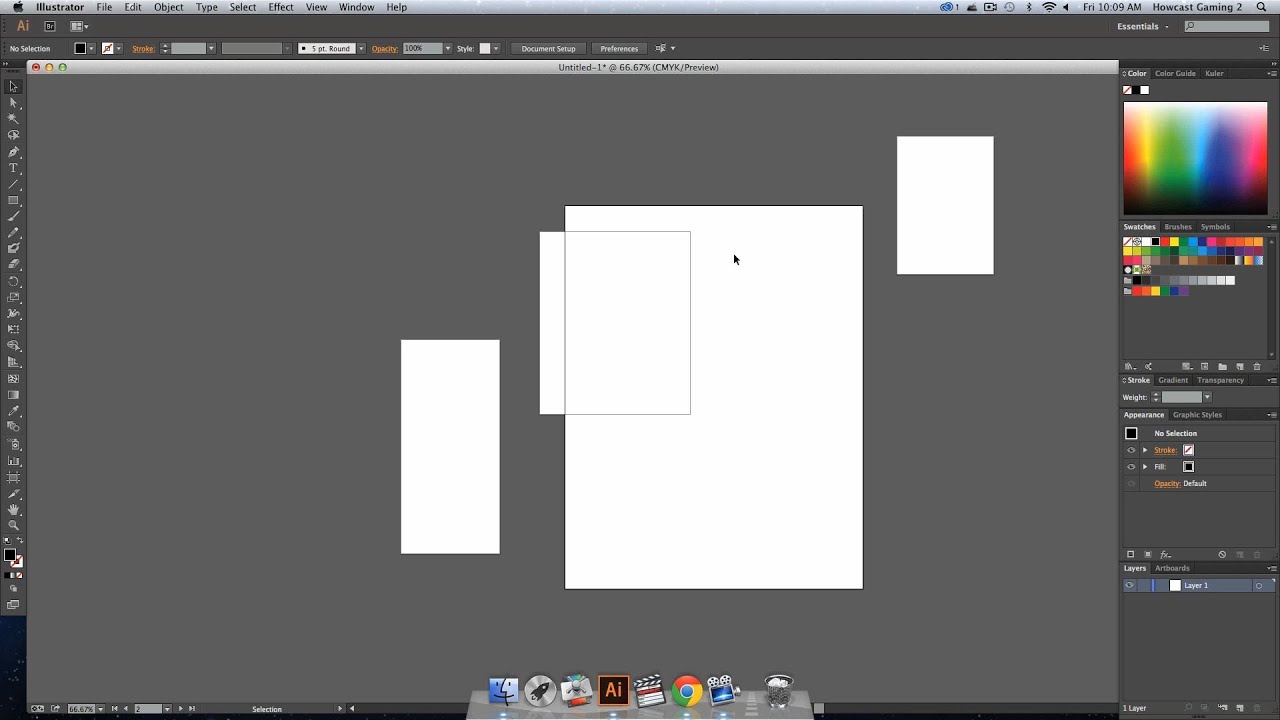Select the Type tool
1280x720 pixels.
(14, 168)
